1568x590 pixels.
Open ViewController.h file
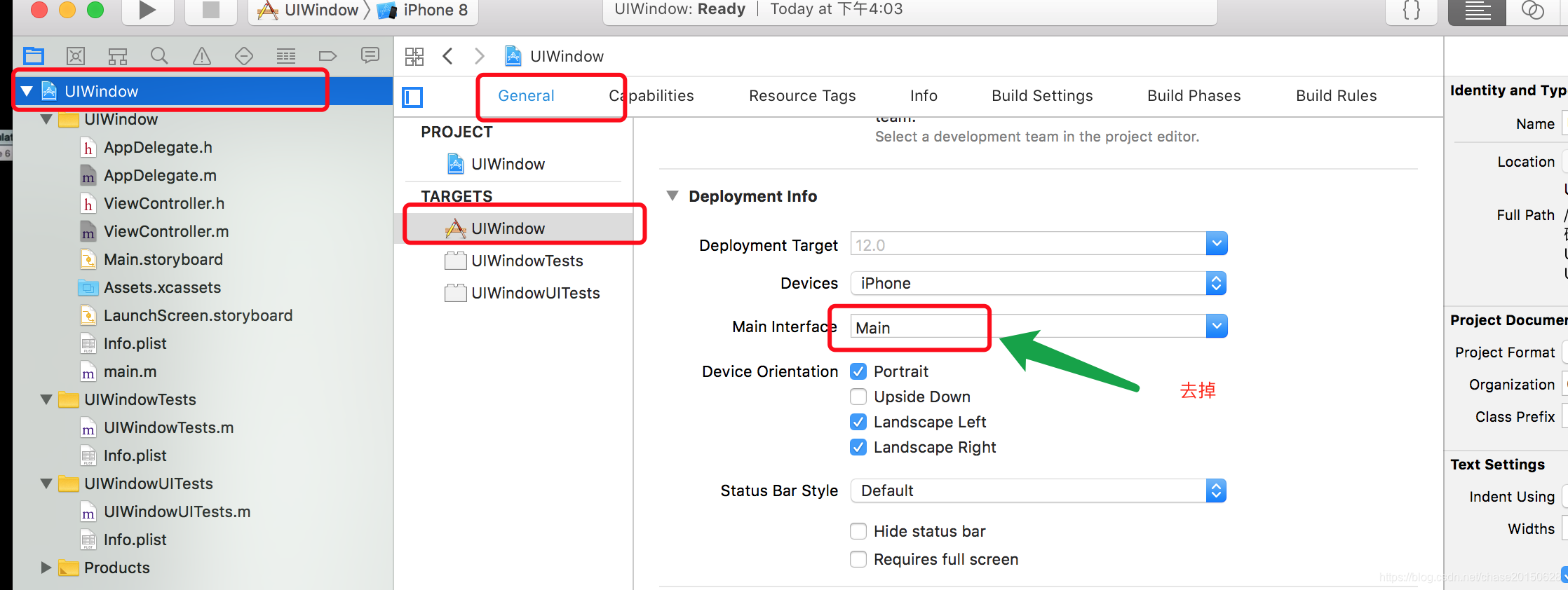click(152, 203)
